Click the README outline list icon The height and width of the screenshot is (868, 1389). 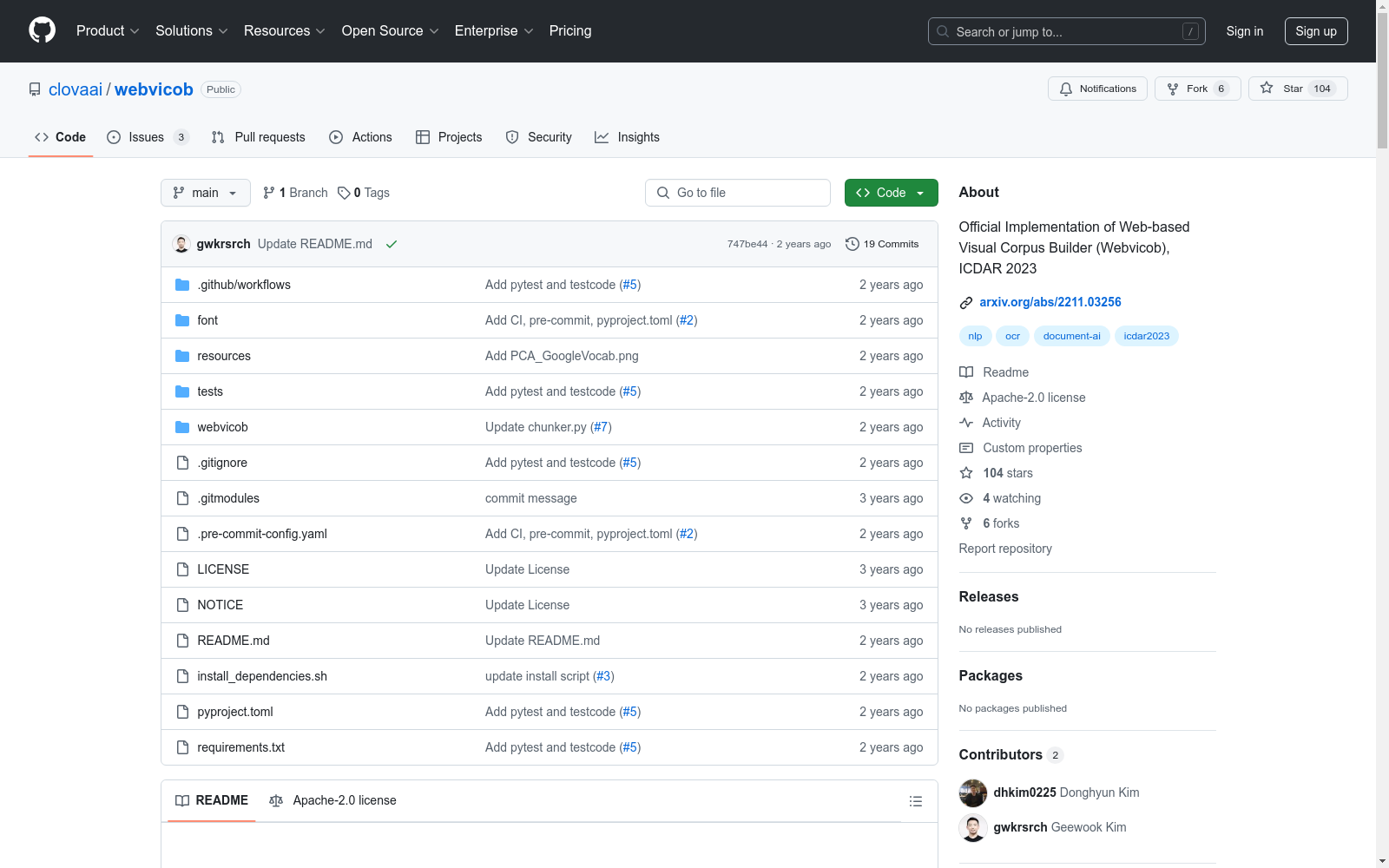[916, 801]
